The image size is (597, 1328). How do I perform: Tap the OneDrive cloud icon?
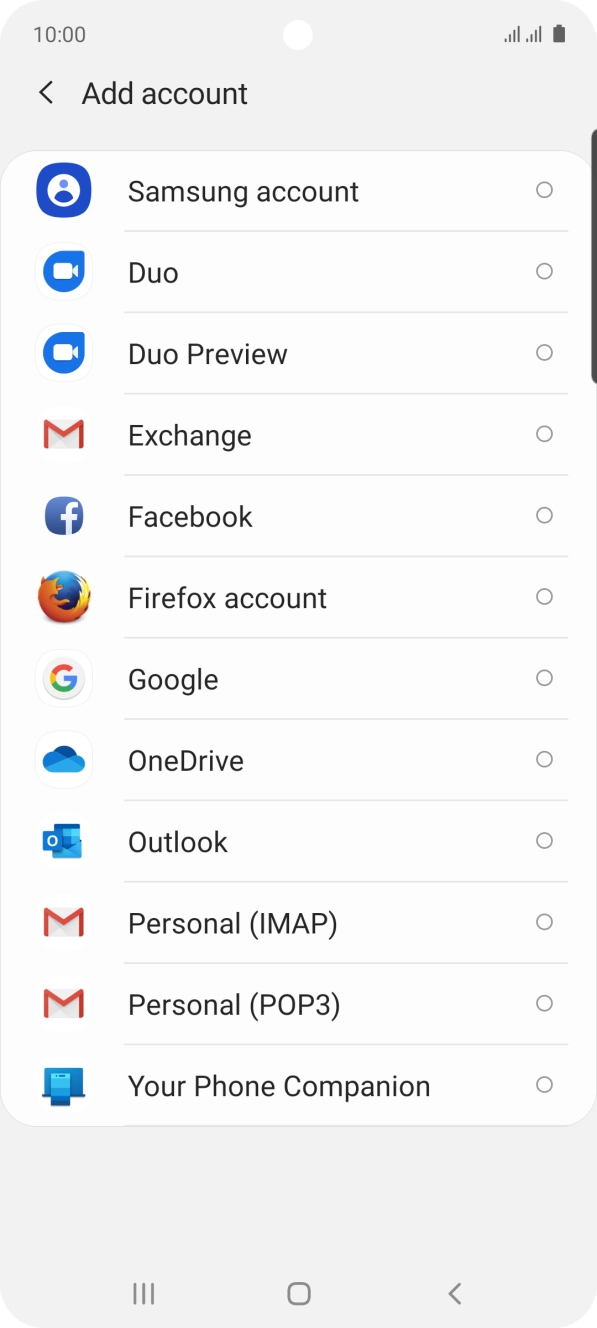(x=64, y=760)
